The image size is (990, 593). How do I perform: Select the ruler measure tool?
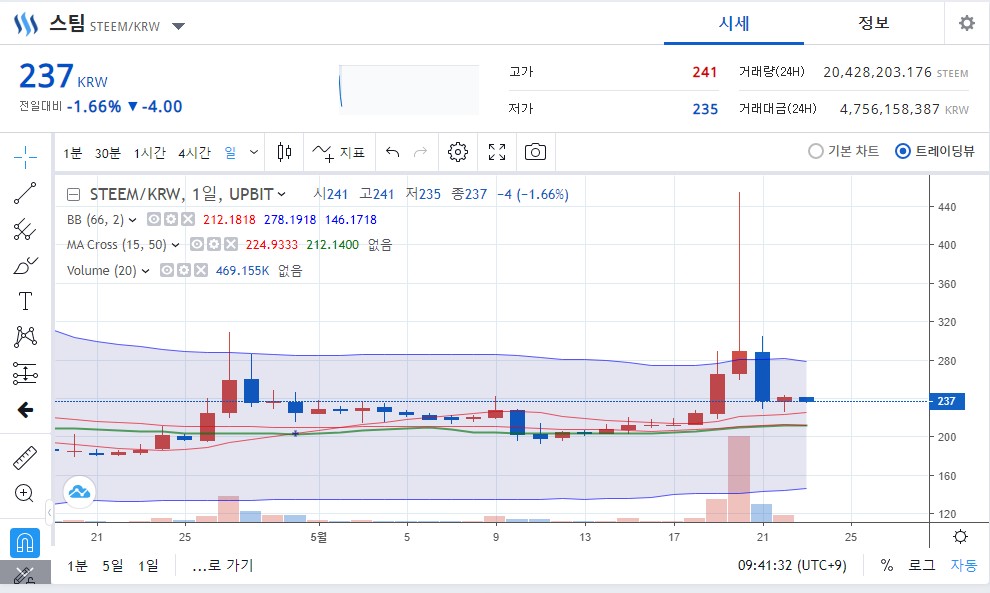pos(25,458)
